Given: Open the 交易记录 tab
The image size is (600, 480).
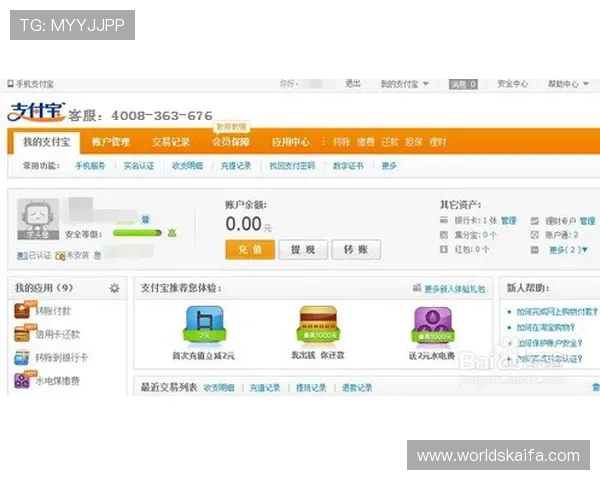Looking at the screenshot, I should coord(171,142).
